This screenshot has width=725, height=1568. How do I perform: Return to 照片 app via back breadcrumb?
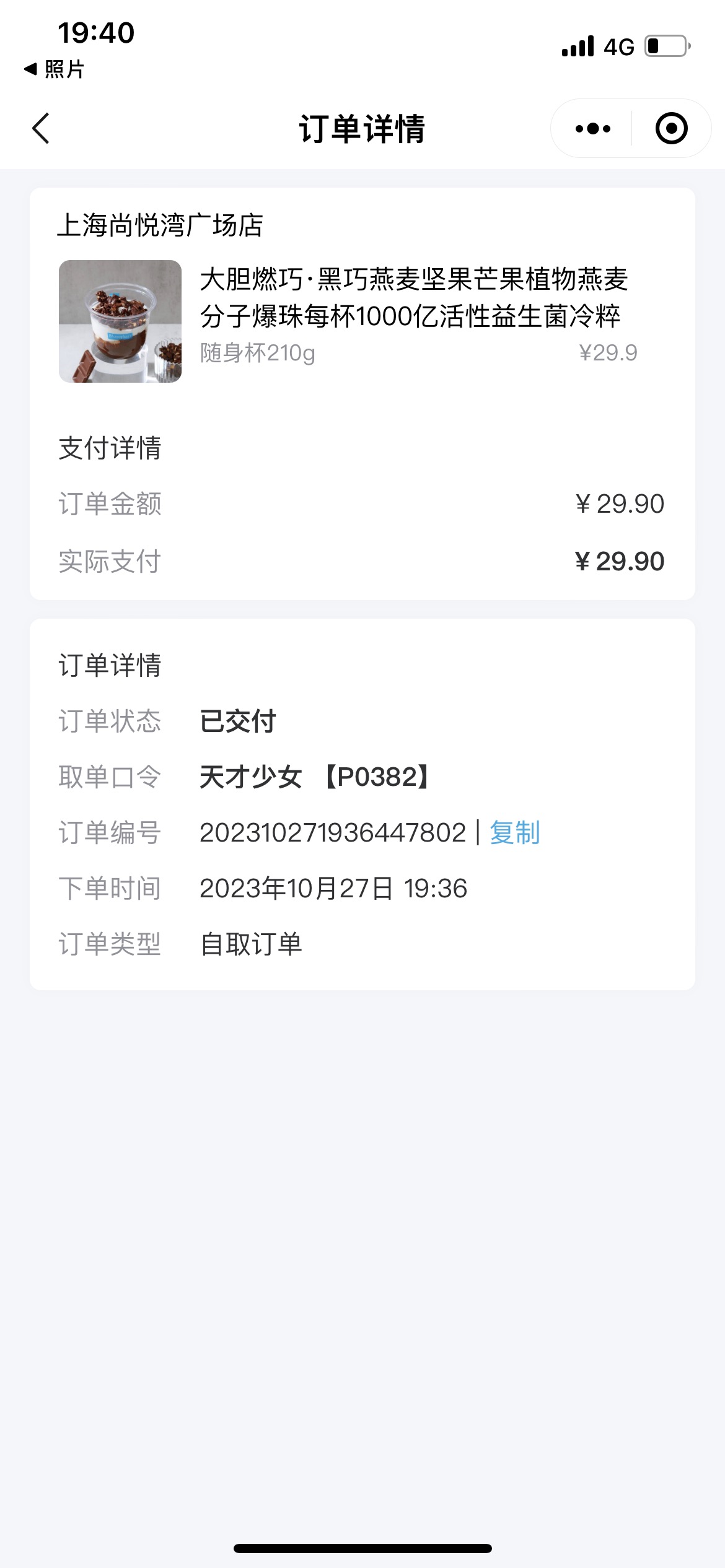(53, 69)
